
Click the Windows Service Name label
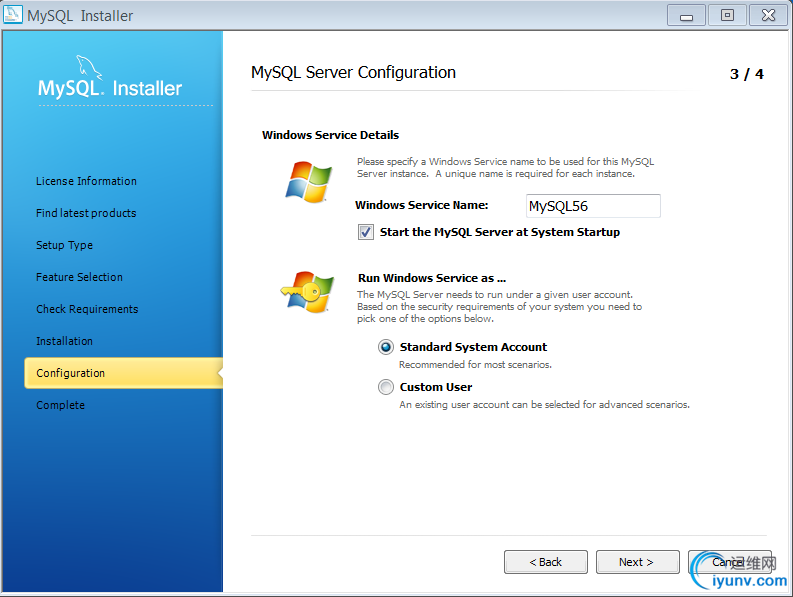coord(421,205)
